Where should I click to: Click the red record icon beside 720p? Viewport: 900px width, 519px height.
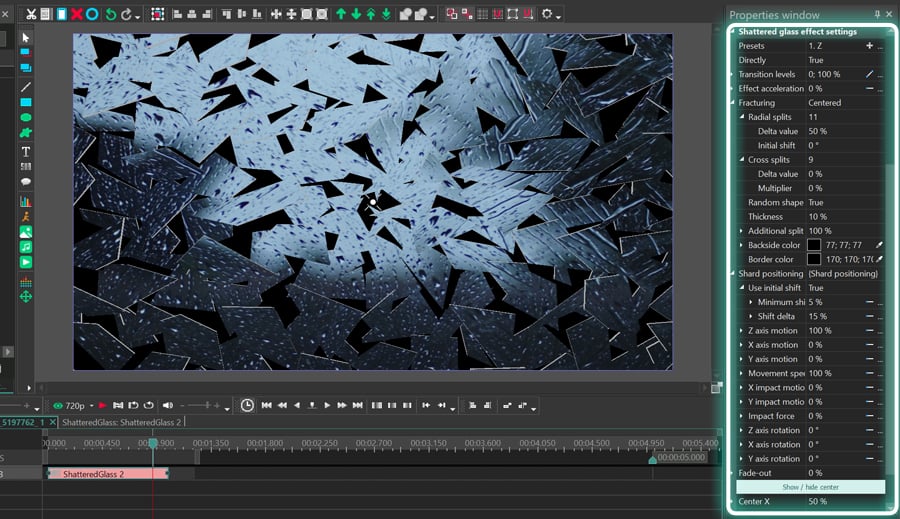point(103,405)
